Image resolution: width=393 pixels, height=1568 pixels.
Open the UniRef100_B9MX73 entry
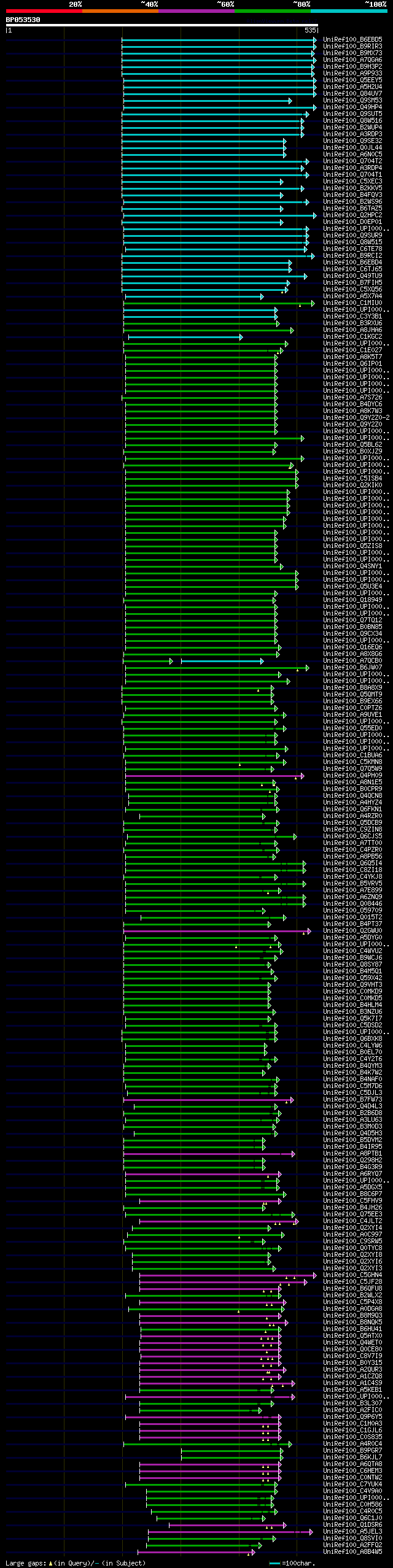tap(352, 53)
